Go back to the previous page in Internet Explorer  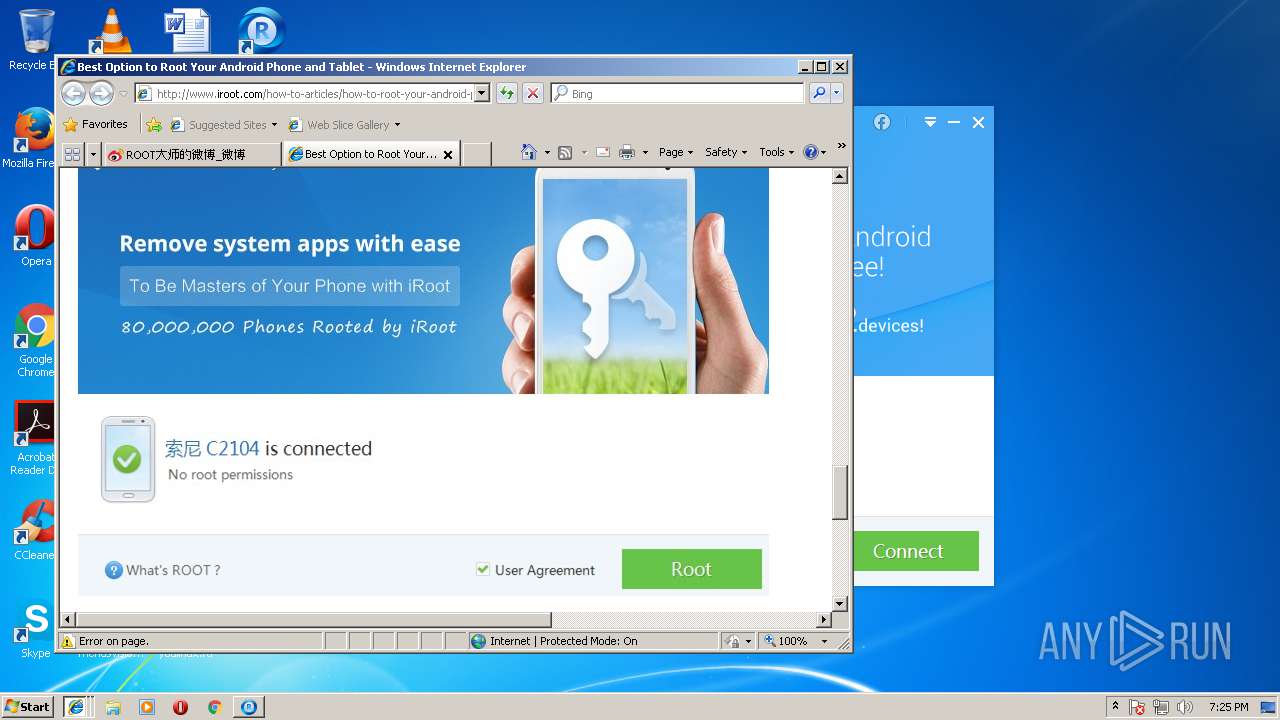click(x=73, y=93)
